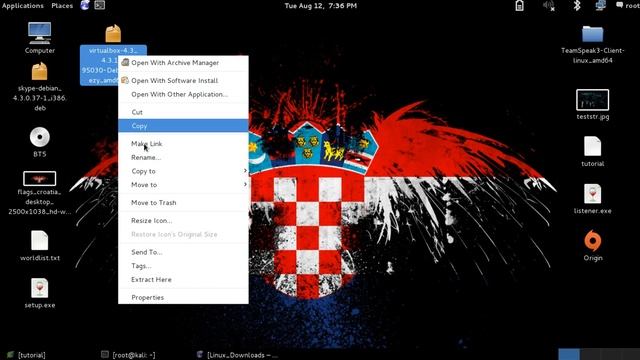This screenshot has width=640, height=360.
Task: Launch terminal from top panel
Action: point(100,5)
